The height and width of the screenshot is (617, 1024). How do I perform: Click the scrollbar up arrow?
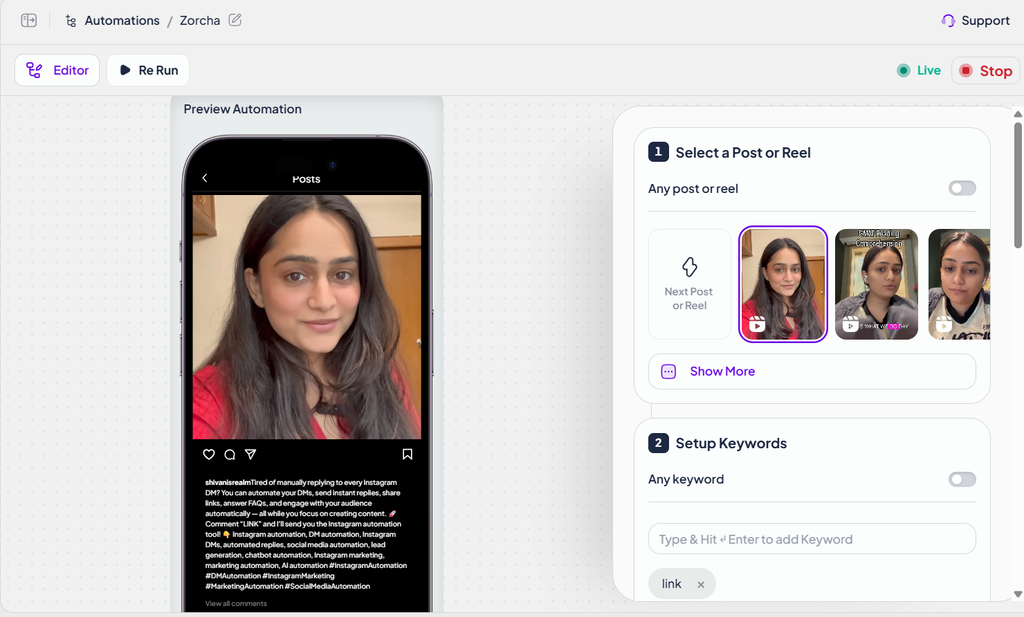tap(1017, 114)
